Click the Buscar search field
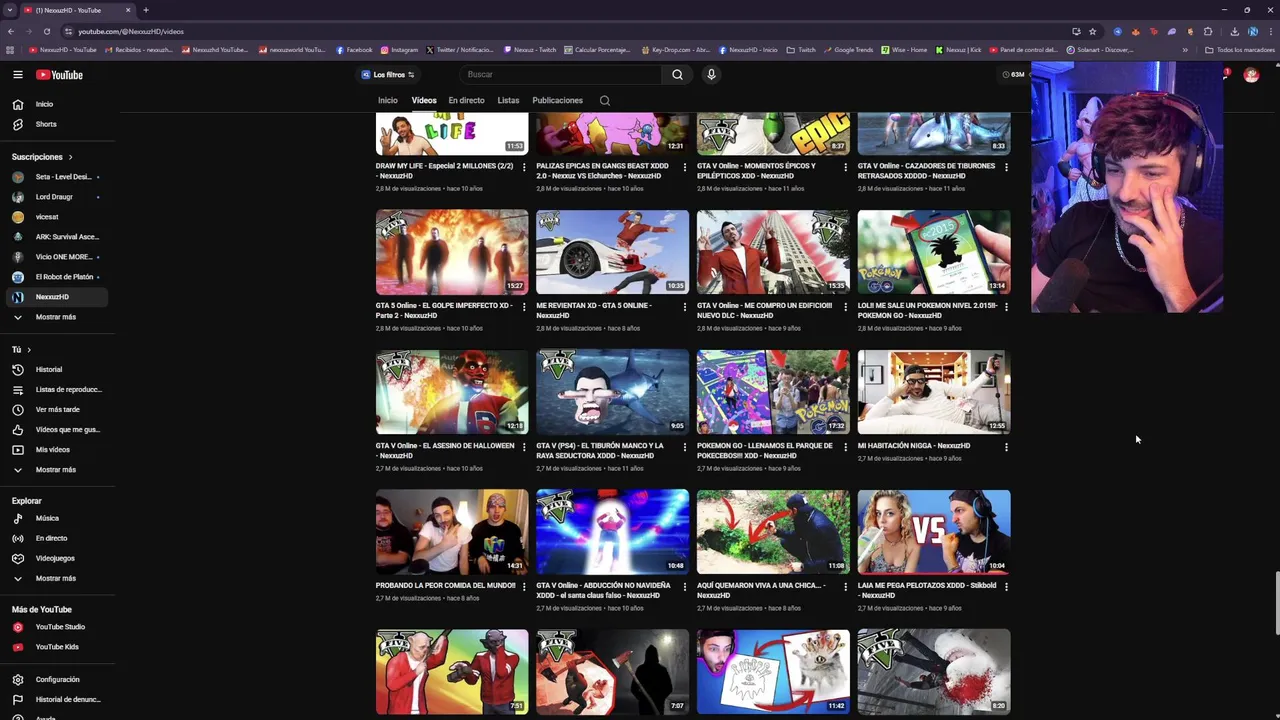This screenshot has width=1280, height=720. (x=560, y=74)
